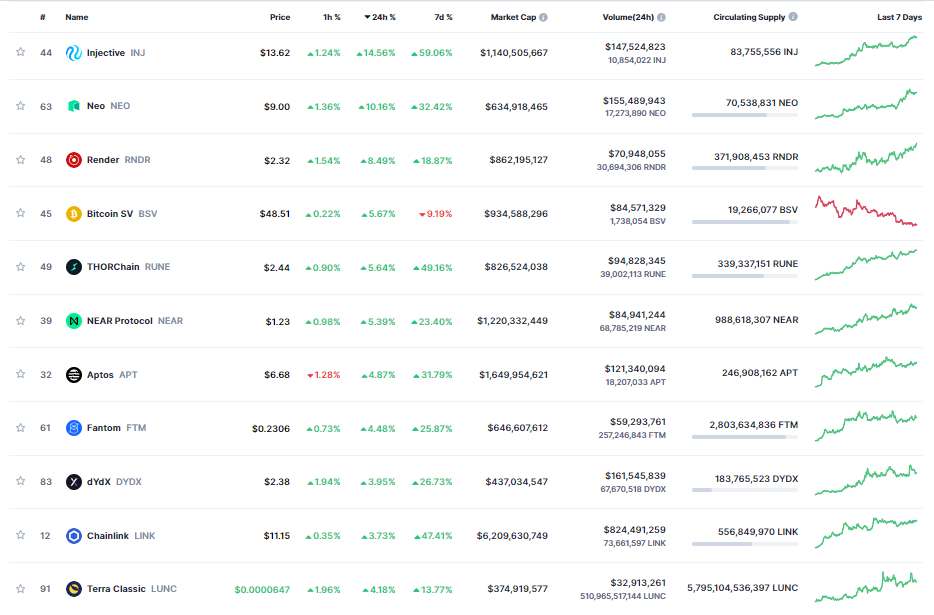
Task: Click Injective volume $147,524,823
Action: click(x=635, y=47)
